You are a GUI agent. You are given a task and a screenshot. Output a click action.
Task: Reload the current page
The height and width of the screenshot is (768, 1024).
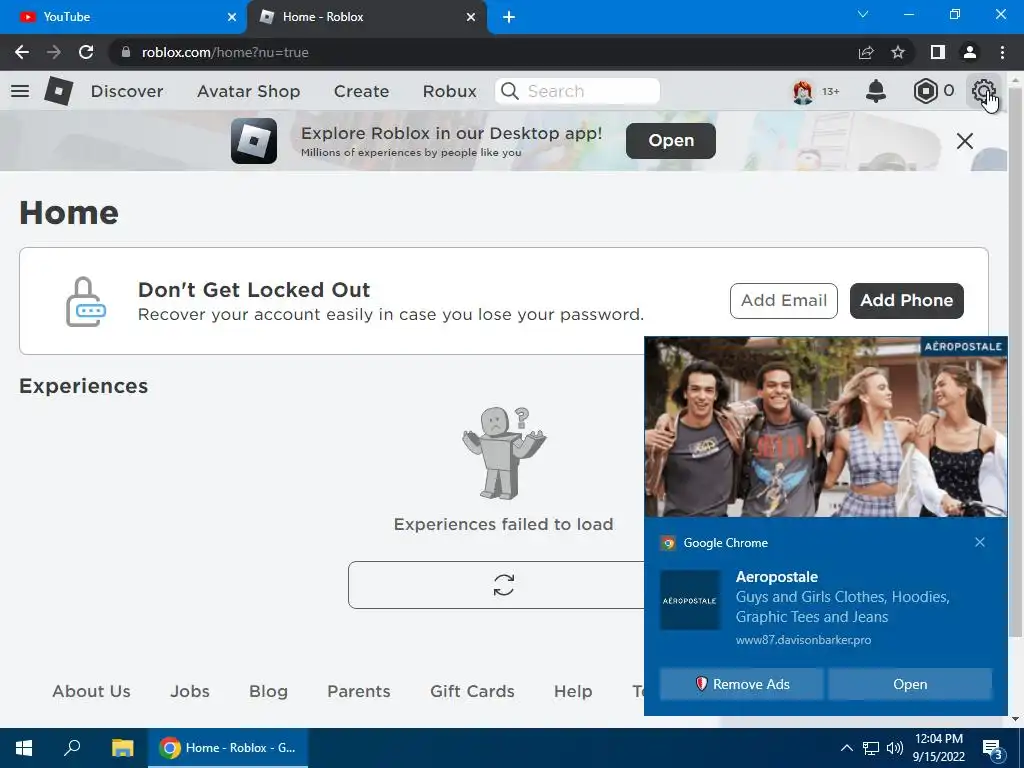point(86,52)
